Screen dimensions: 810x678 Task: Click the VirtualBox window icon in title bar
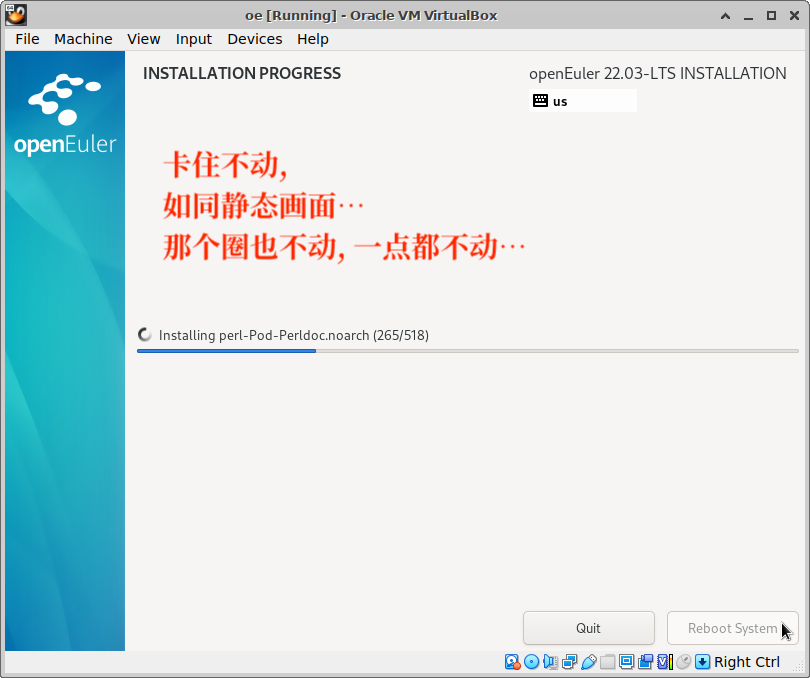16,15
